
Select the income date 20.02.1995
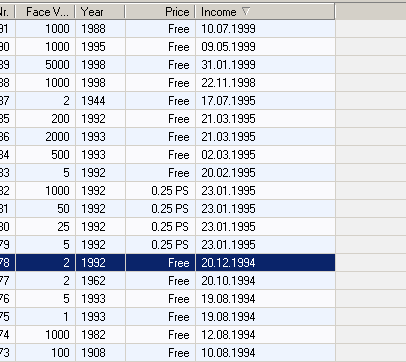pyautogui.click(x=228, y=173)
